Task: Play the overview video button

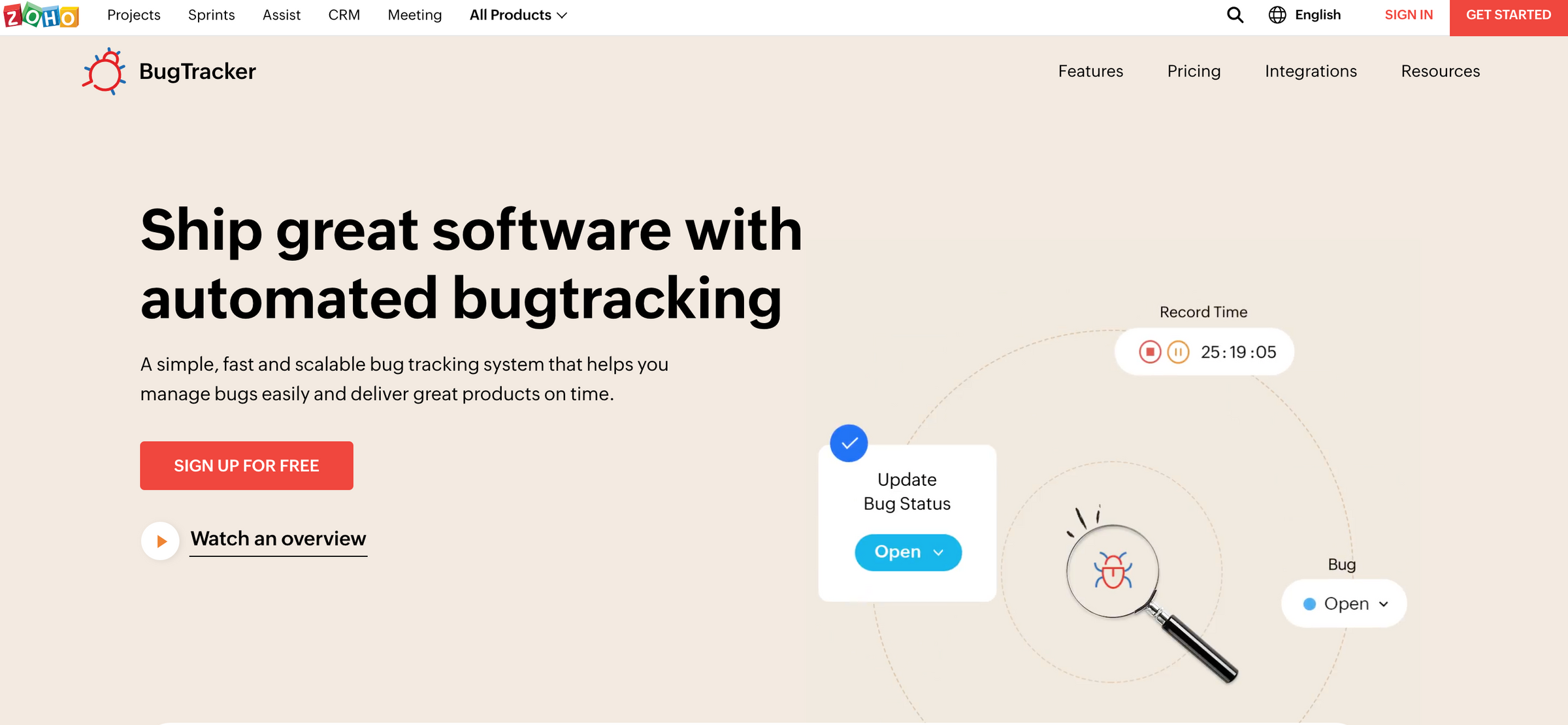Action: pos(160,541)
